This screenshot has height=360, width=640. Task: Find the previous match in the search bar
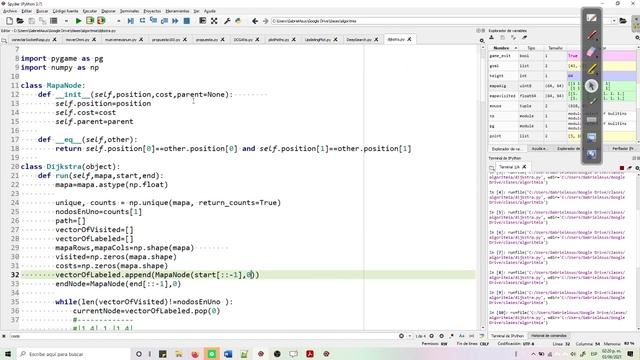pyautogui.click(x=431, y=336)
